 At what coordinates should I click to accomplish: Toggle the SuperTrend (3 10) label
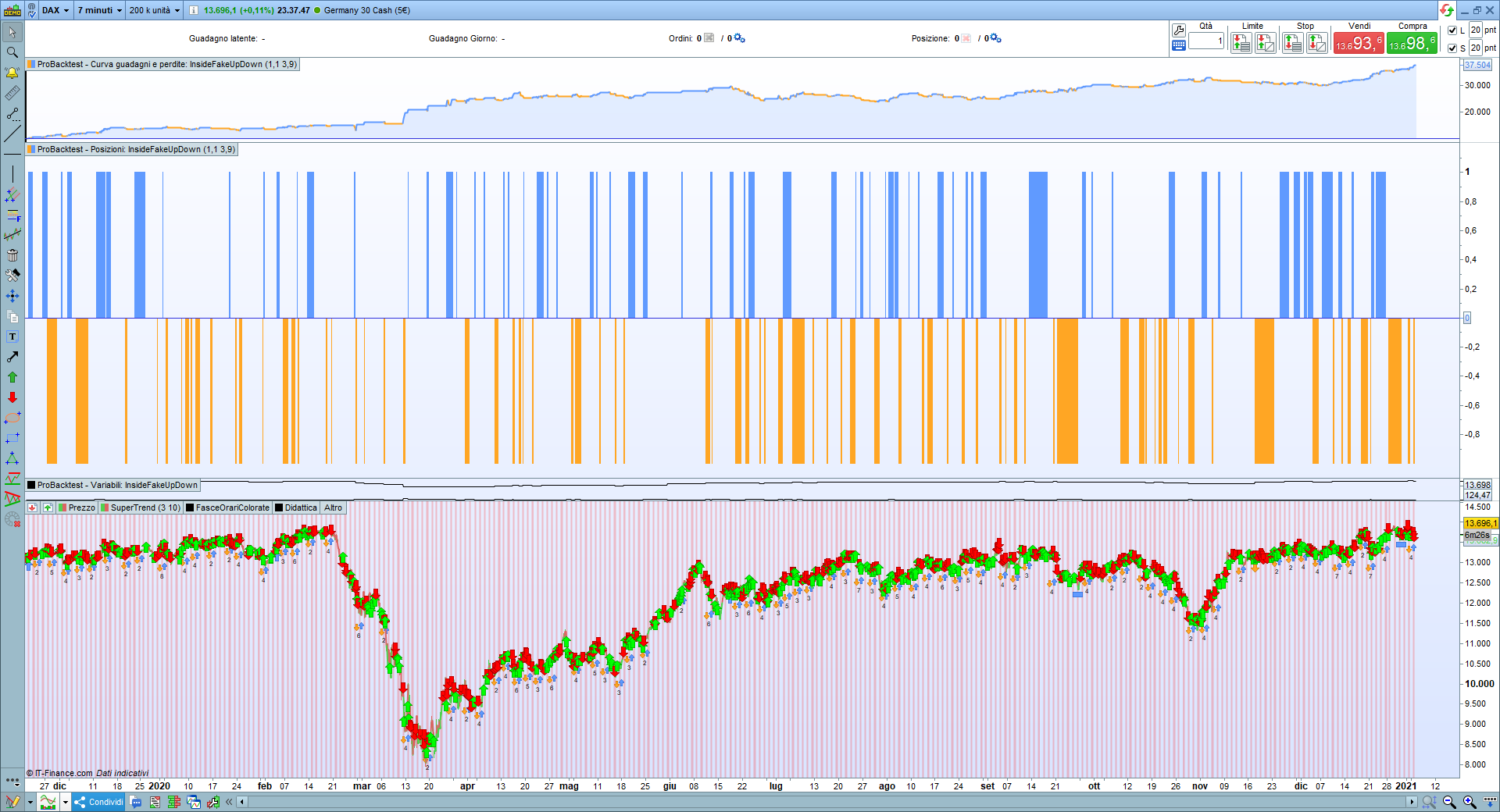click(x=141, y=507)
